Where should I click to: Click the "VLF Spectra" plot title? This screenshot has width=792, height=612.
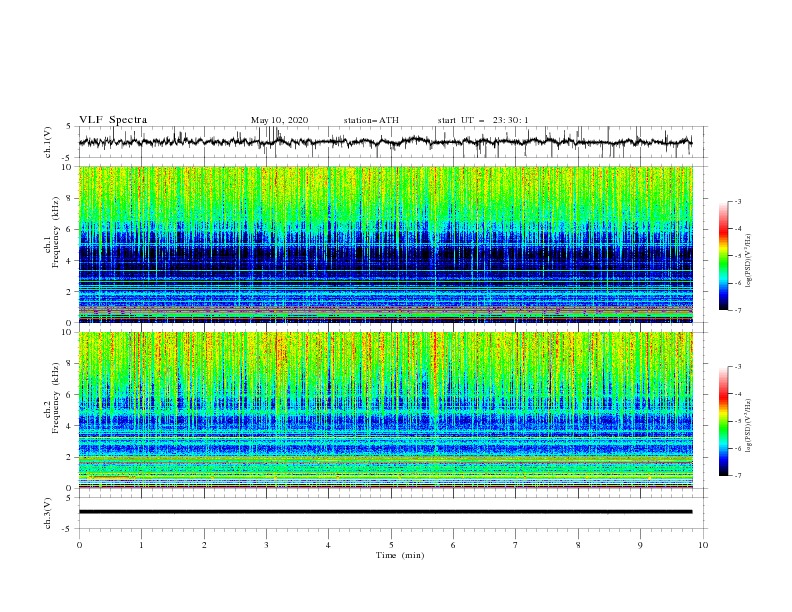[113, 120]
